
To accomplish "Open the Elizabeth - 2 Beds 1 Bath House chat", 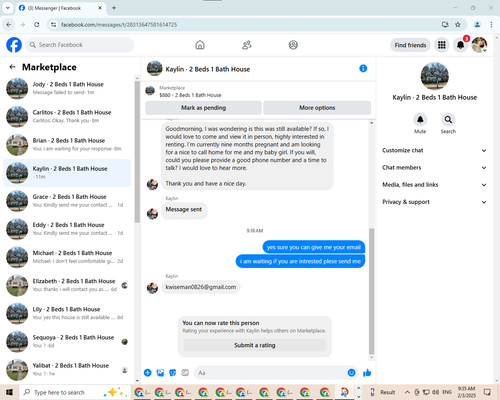I will click(67, 285).
